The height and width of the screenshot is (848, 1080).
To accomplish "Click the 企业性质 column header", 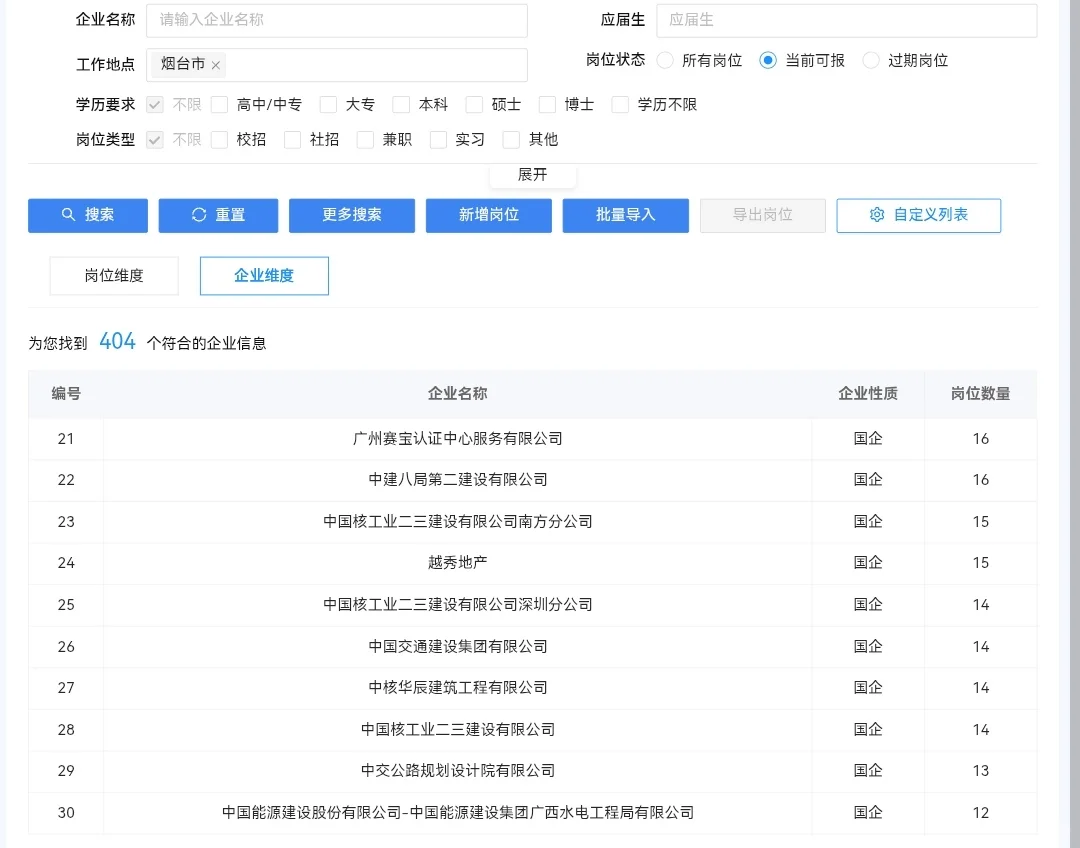I will (x=868, y=394).
